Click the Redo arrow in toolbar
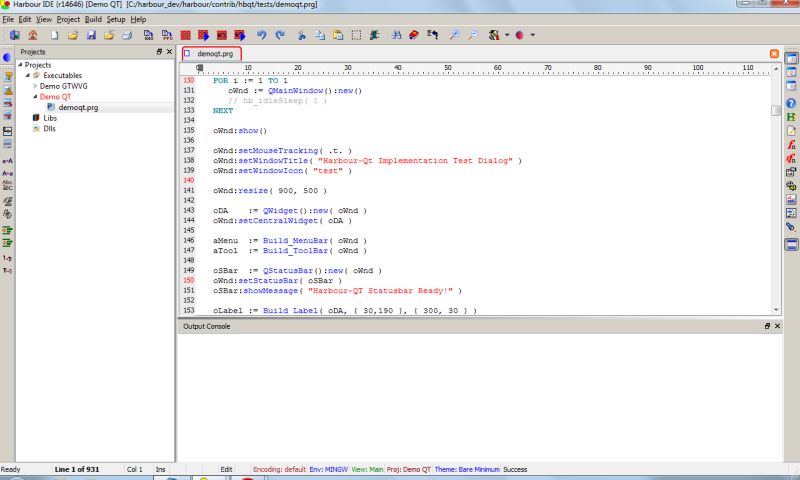 coord(279,35)
